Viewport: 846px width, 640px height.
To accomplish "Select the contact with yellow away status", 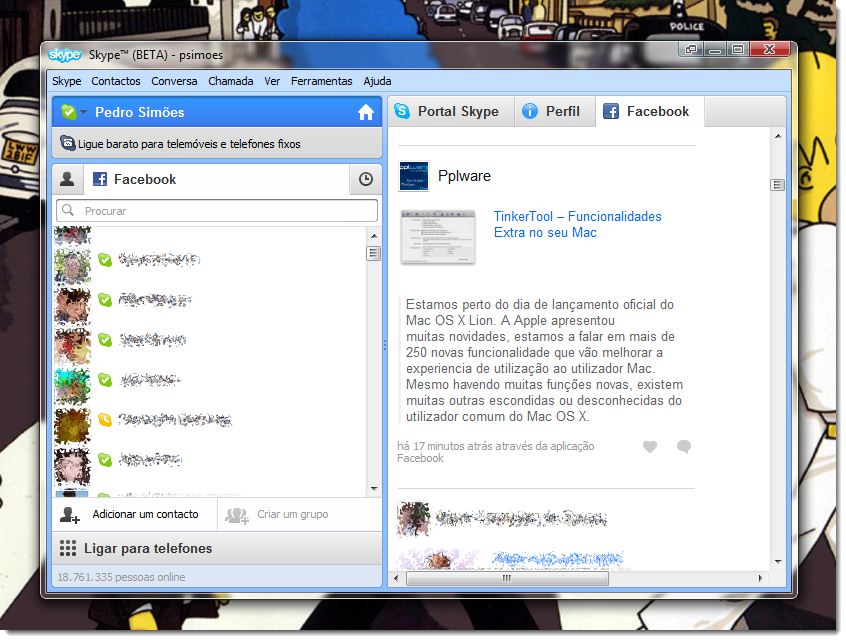I will click(210, 420).
